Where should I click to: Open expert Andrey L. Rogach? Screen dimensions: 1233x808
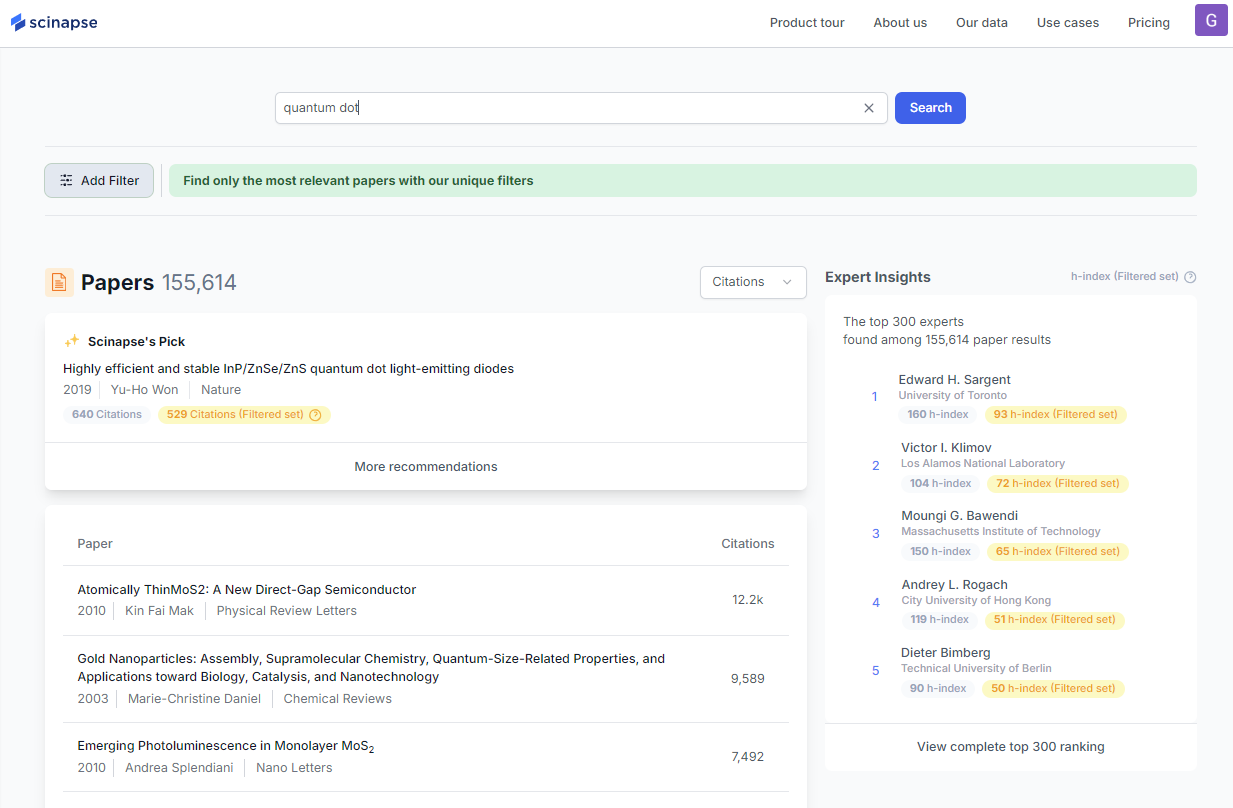pyautogui.click(x=954, y=584)
